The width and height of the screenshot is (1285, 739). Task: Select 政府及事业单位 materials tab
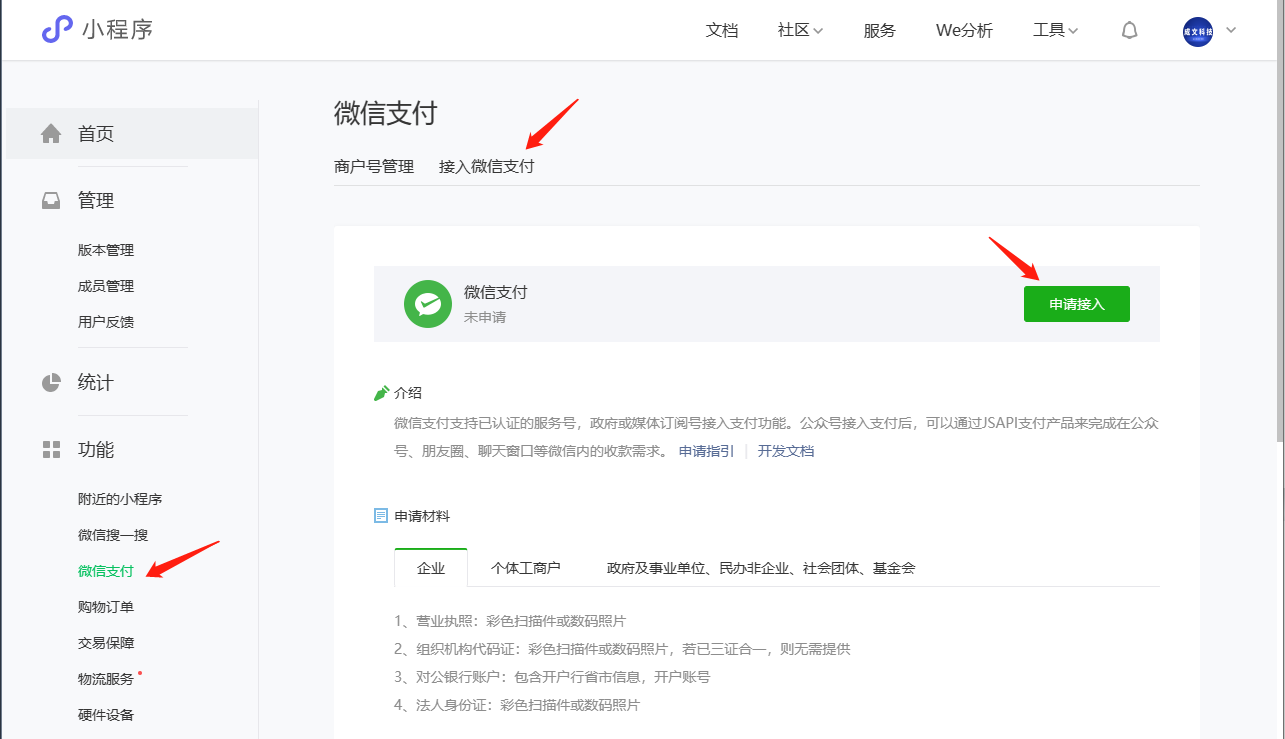[761, 568]
